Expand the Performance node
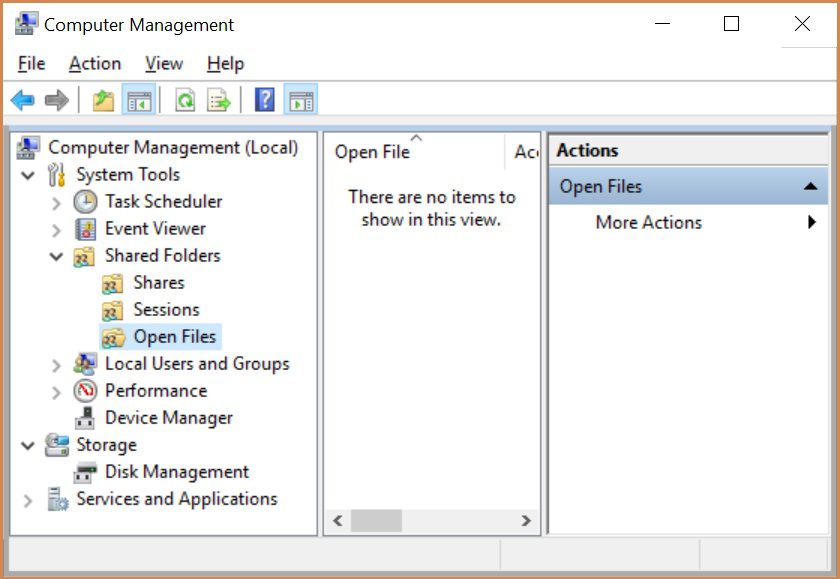The height and width of the screenshot is (579, 840). tap(56, 392)
